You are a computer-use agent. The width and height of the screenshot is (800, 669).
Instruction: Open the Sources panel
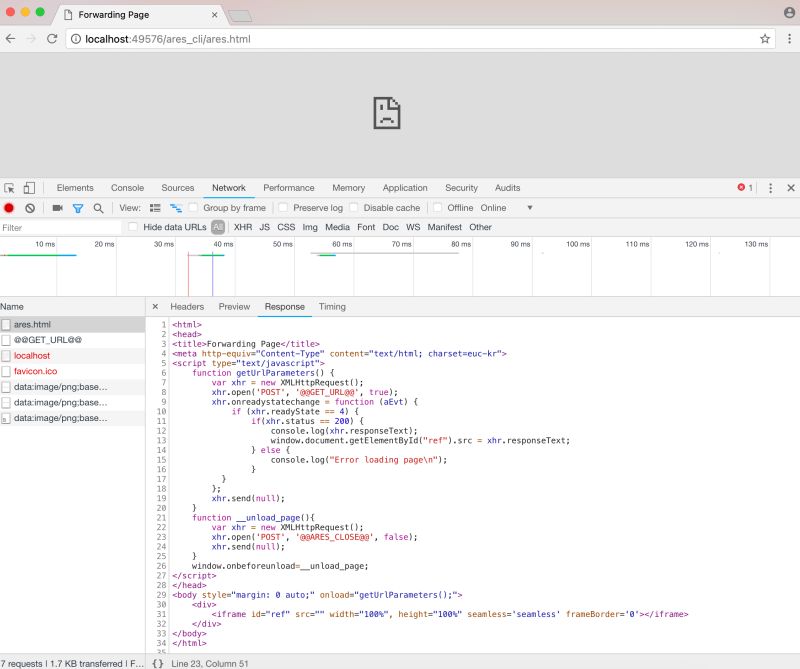(178, 188)
